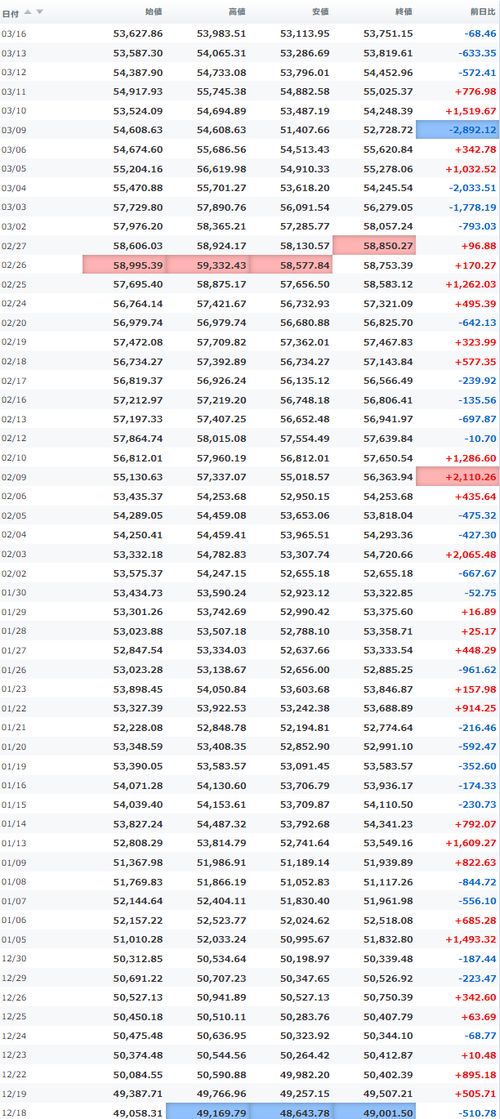
Task: Click the +1,519.67 change on 03/10
Action: coord(470,111)
